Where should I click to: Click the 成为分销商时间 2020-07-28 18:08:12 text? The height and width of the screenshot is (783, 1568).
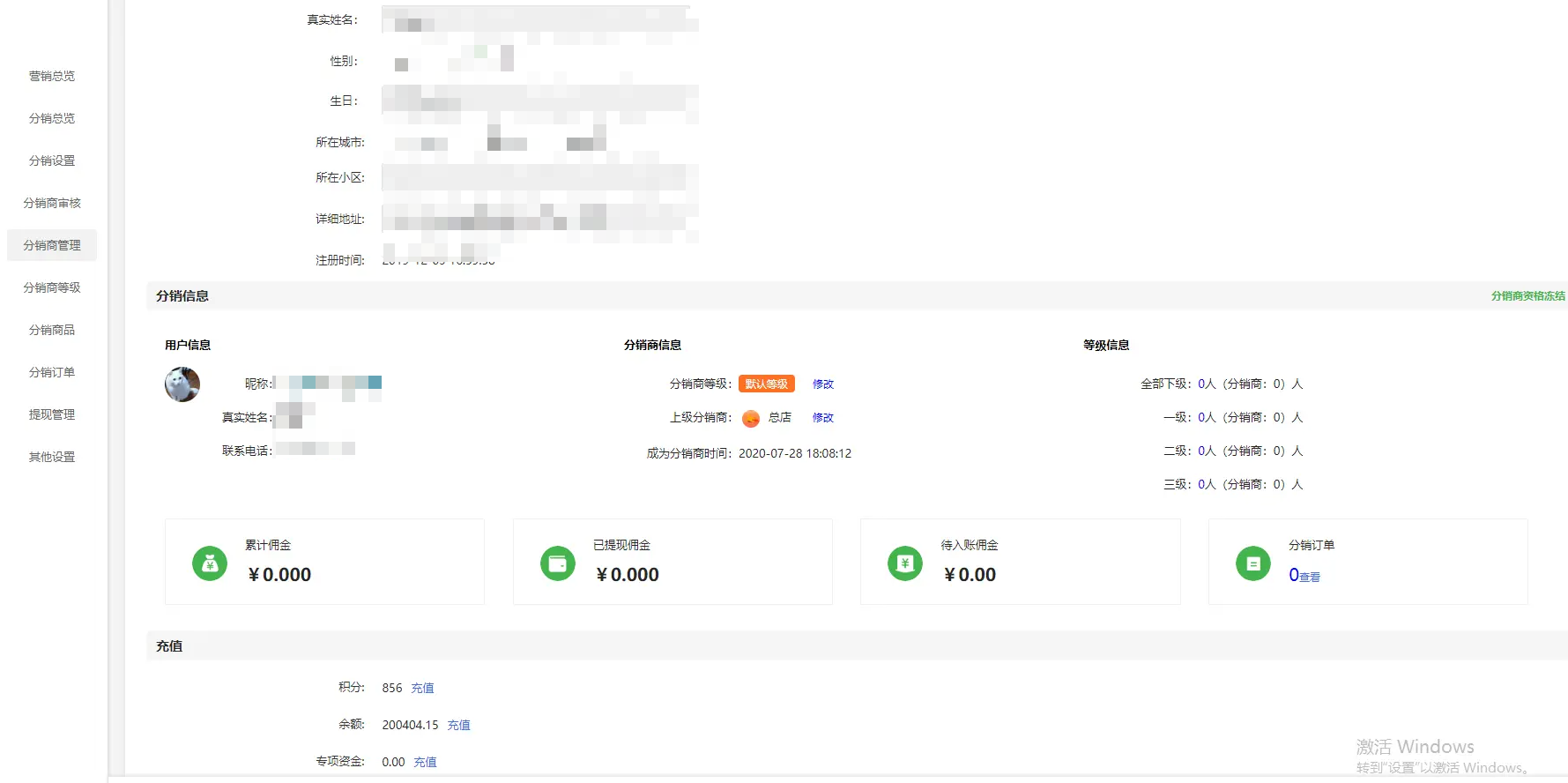point(749,453)
